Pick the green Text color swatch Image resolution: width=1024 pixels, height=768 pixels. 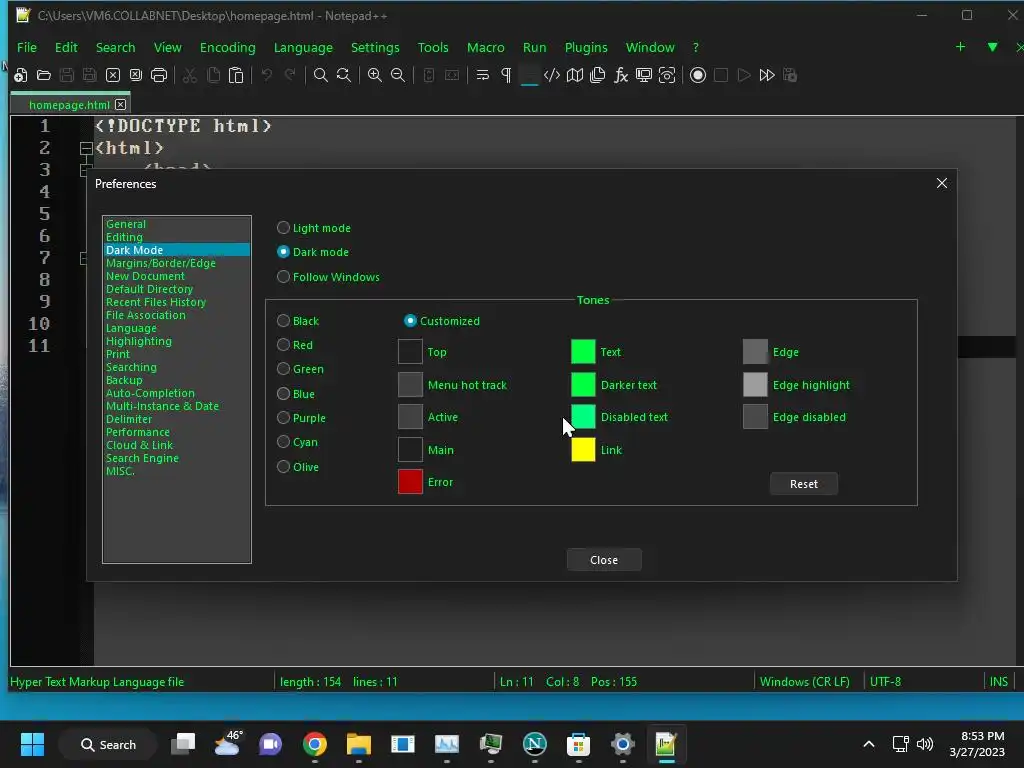pos(583,351)
